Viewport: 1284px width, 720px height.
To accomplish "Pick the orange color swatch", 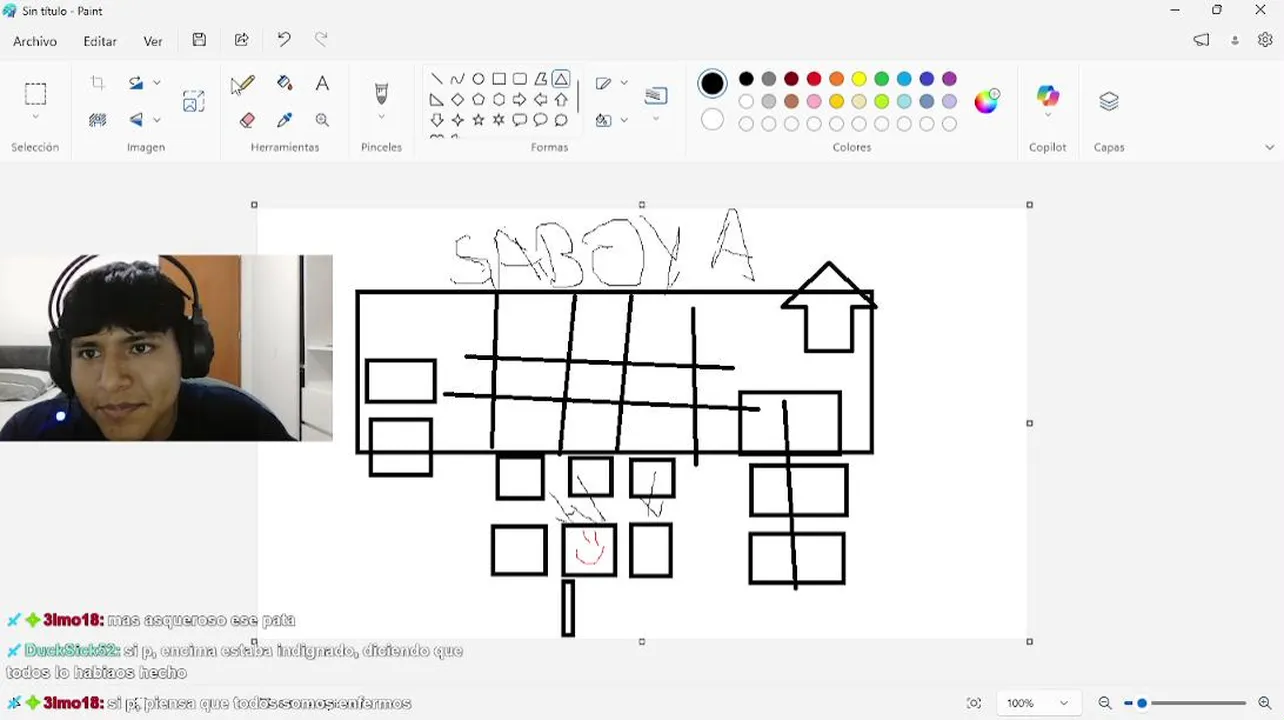I will [x=837, y=79].
